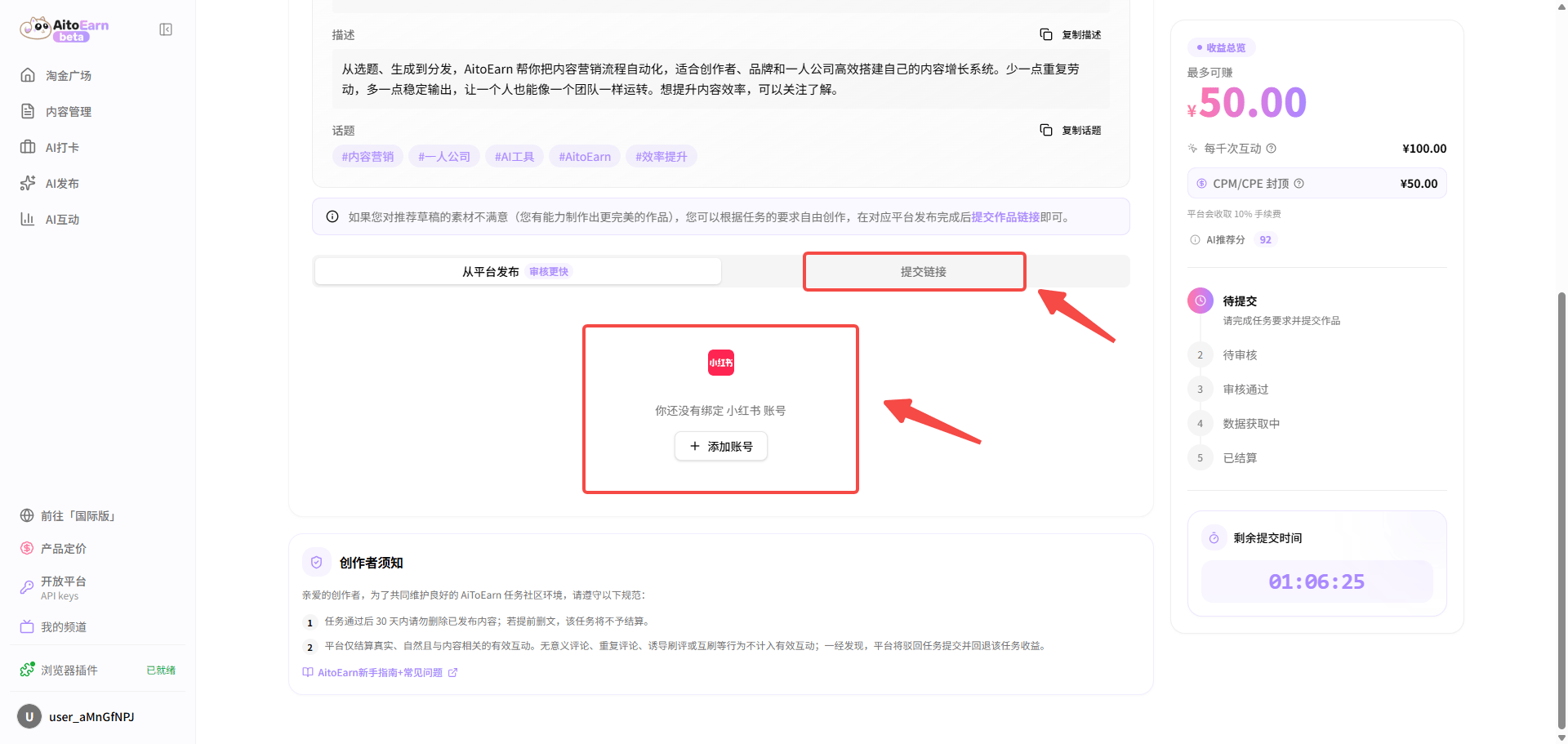Click the 已就绪 plugin status
This screenshot has width=1568, height=744.
point(161,670)
